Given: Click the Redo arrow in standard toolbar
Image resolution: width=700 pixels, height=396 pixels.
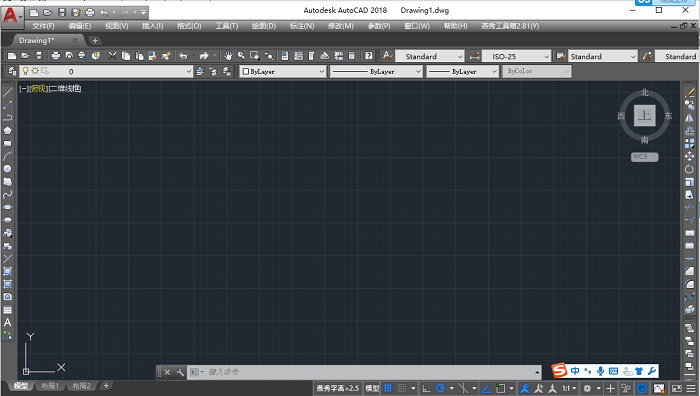Looking at the screenshot, I should (x=204, y=56).
